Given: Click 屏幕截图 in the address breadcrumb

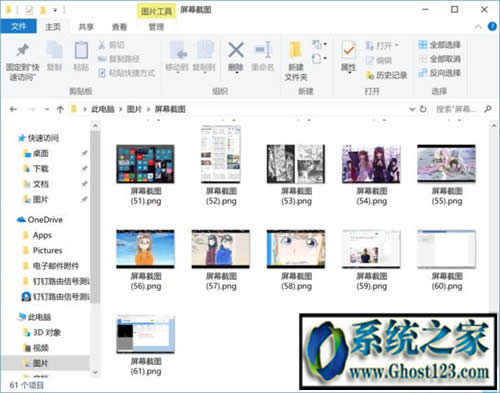Looking at the screenshot, I should click(x=170, y=109).
